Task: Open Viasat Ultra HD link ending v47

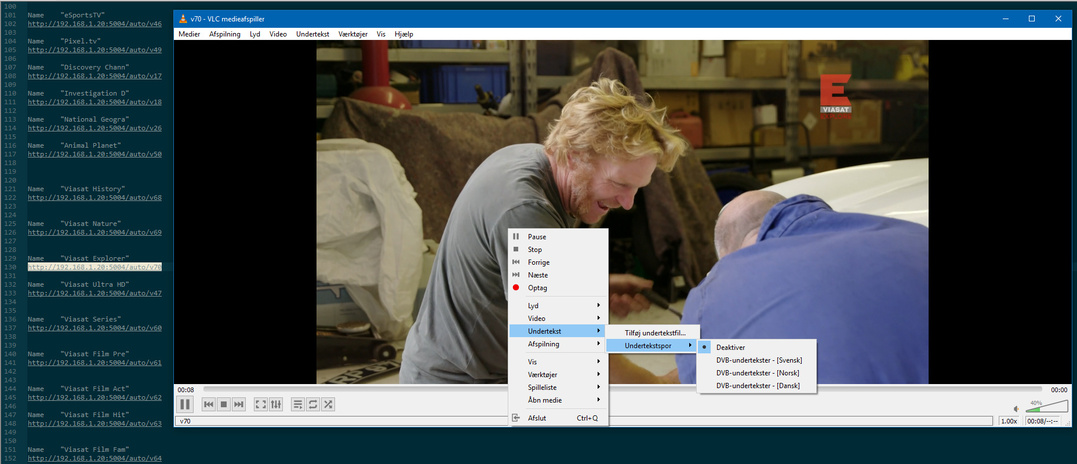Action: click(95, 293)
